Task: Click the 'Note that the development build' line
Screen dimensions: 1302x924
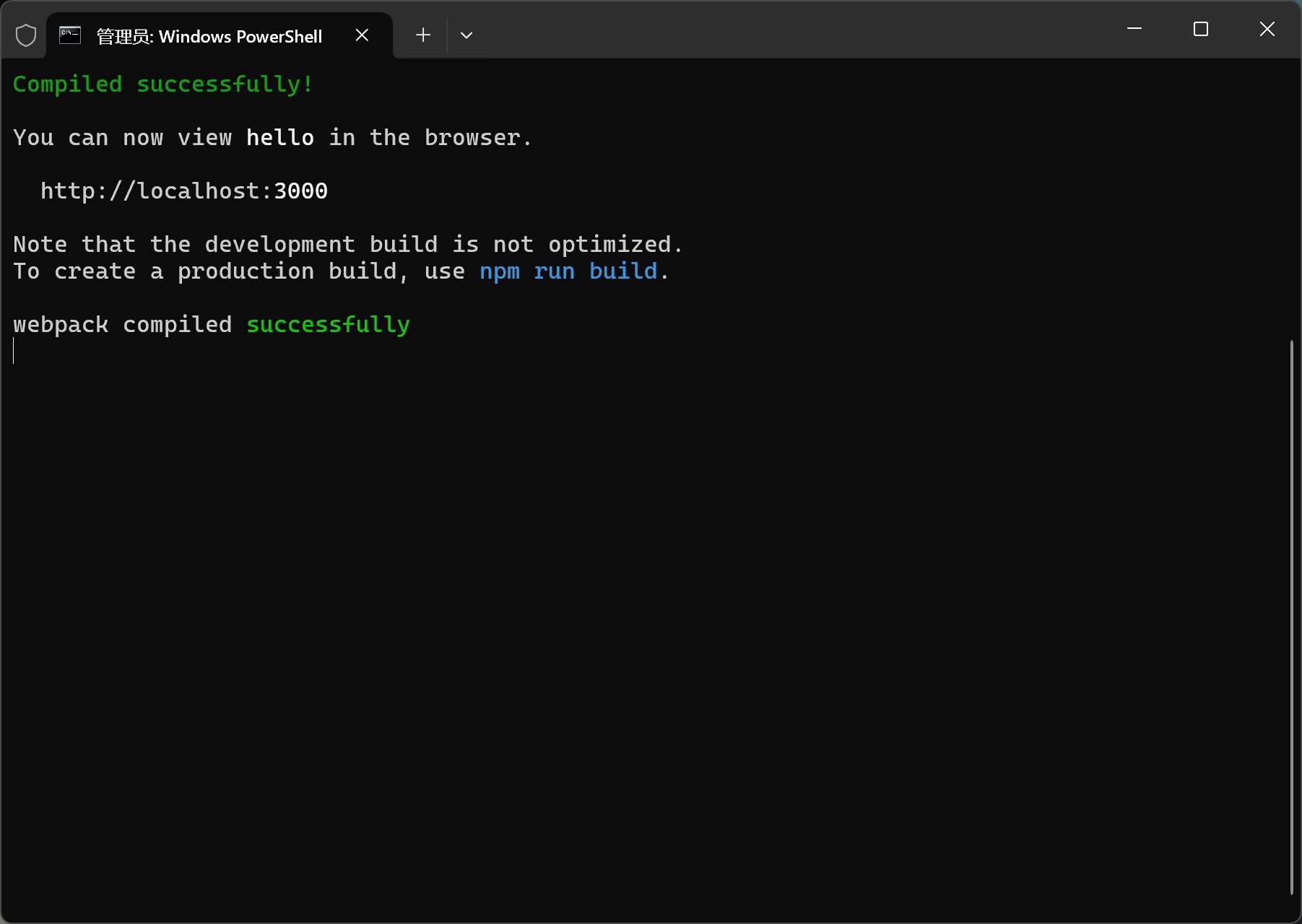Action: coord(348,245)
